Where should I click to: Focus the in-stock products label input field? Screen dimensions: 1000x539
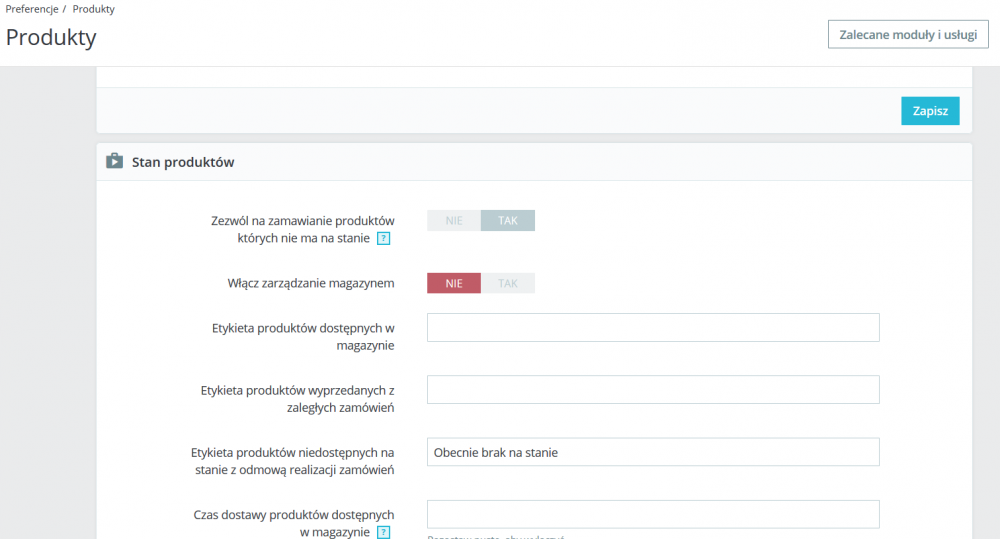pos(653,328)
